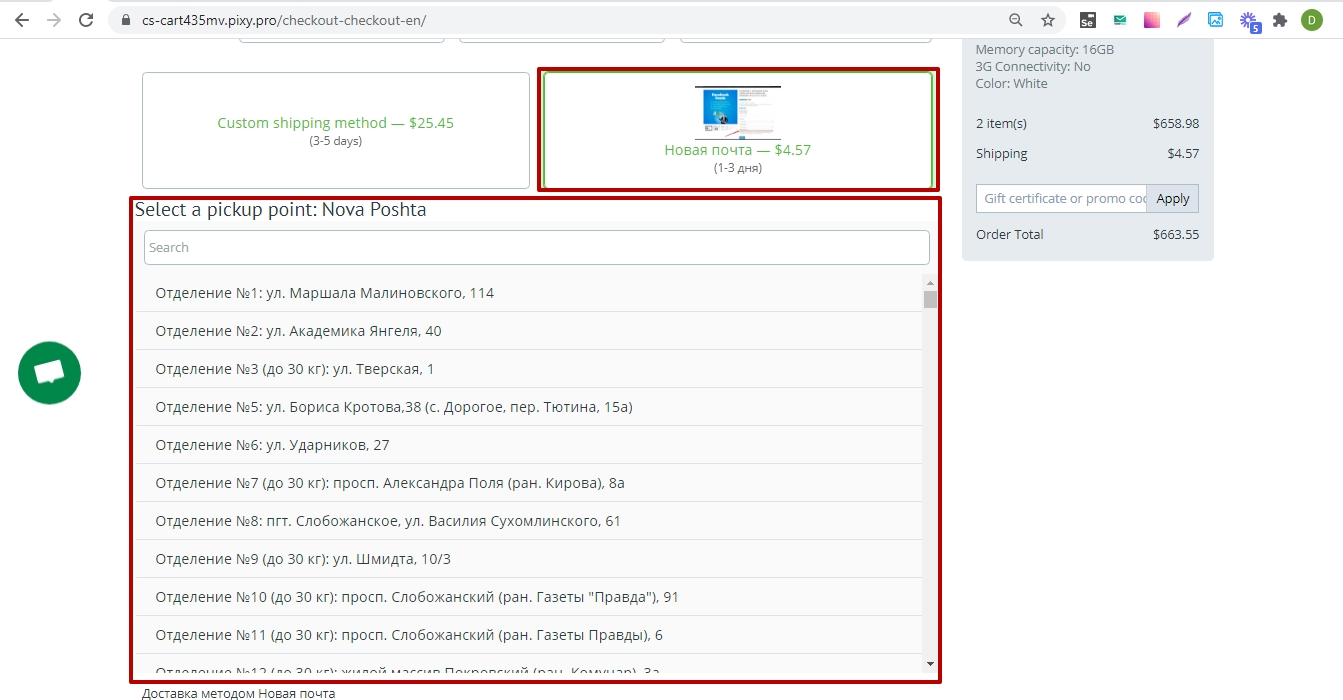Click the 2 item(s) subtotal $658.98
The height and width of the screenshot is (700, 1343).
tap(1176, 124)
